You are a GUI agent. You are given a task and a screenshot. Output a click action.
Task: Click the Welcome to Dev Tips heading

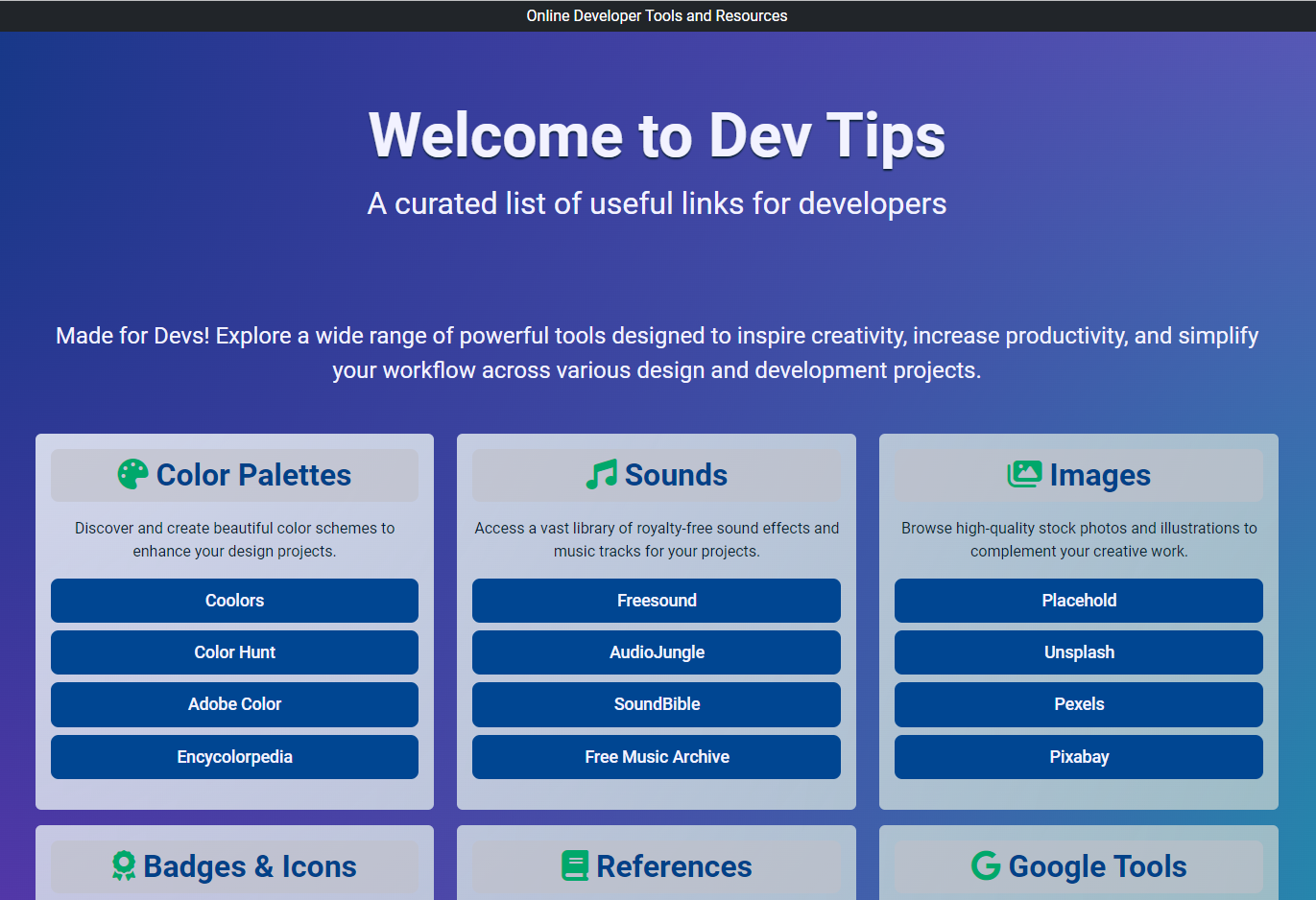tap(657, 135)
